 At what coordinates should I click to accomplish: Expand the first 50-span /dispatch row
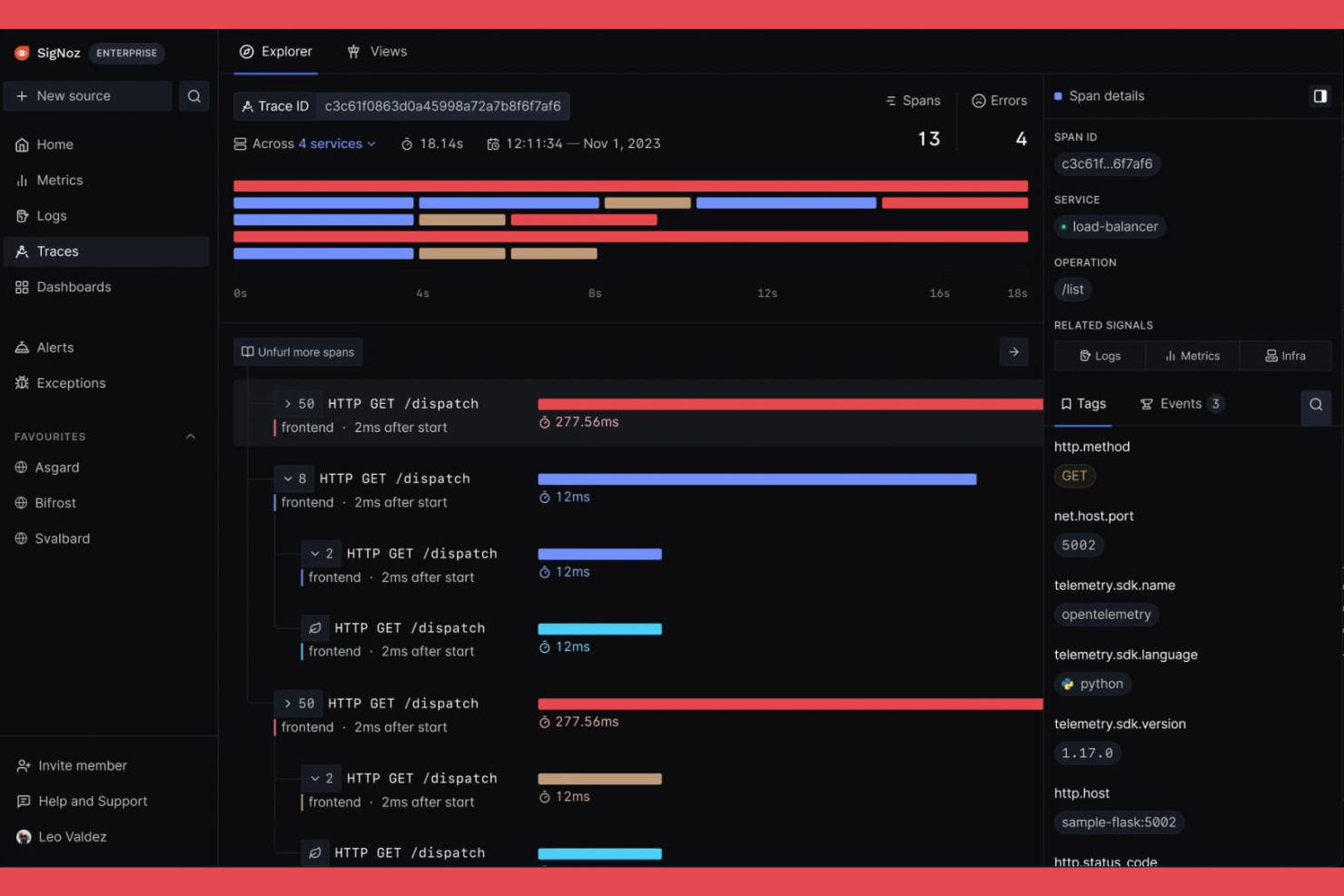pyautogui.click(x=289, y=403)
